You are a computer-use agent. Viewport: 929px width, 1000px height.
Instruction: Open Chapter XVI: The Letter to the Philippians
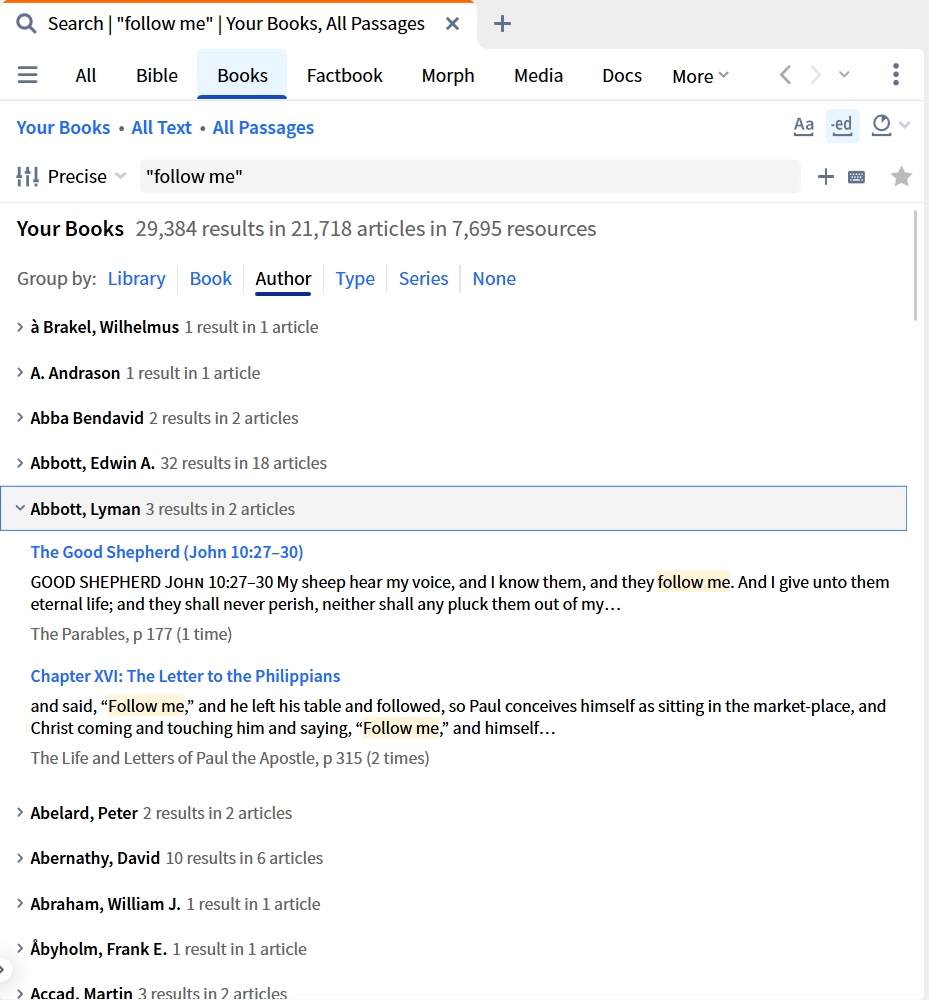pos(186,676)
